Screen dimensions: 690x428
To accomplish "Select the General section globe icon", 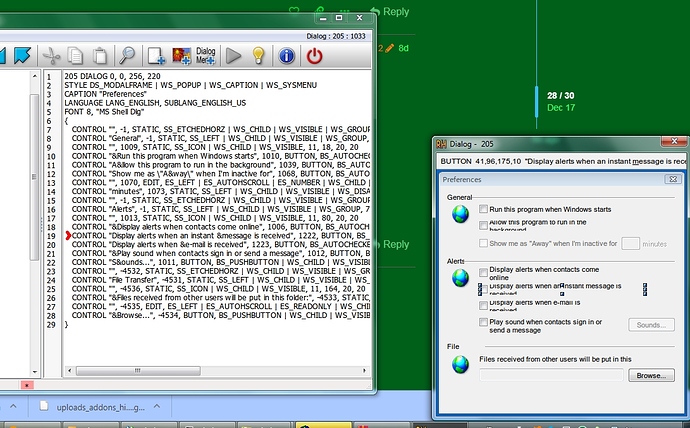I will [460, 214].
